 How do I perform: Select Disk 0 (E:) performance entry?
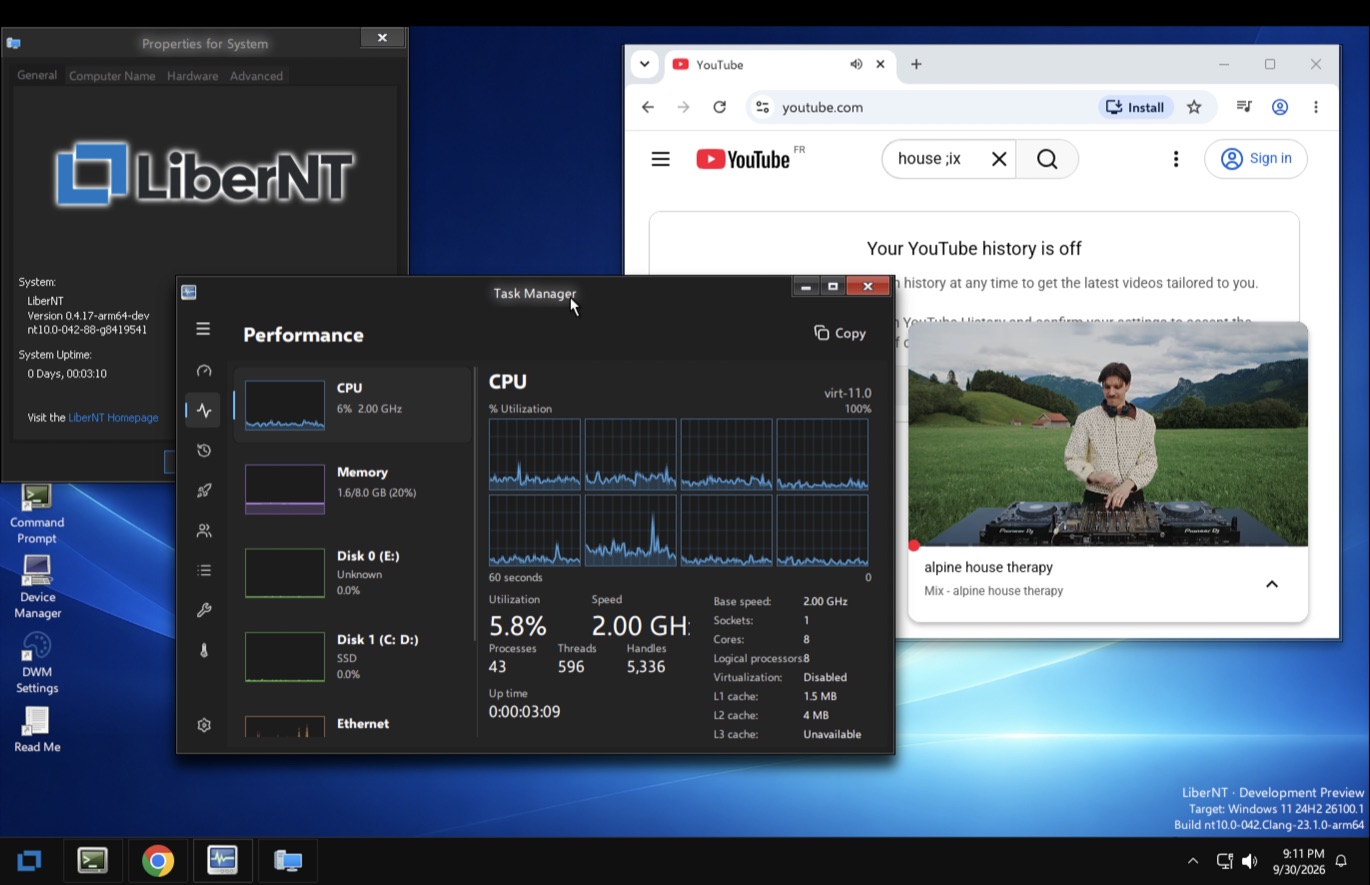point(352,572)
